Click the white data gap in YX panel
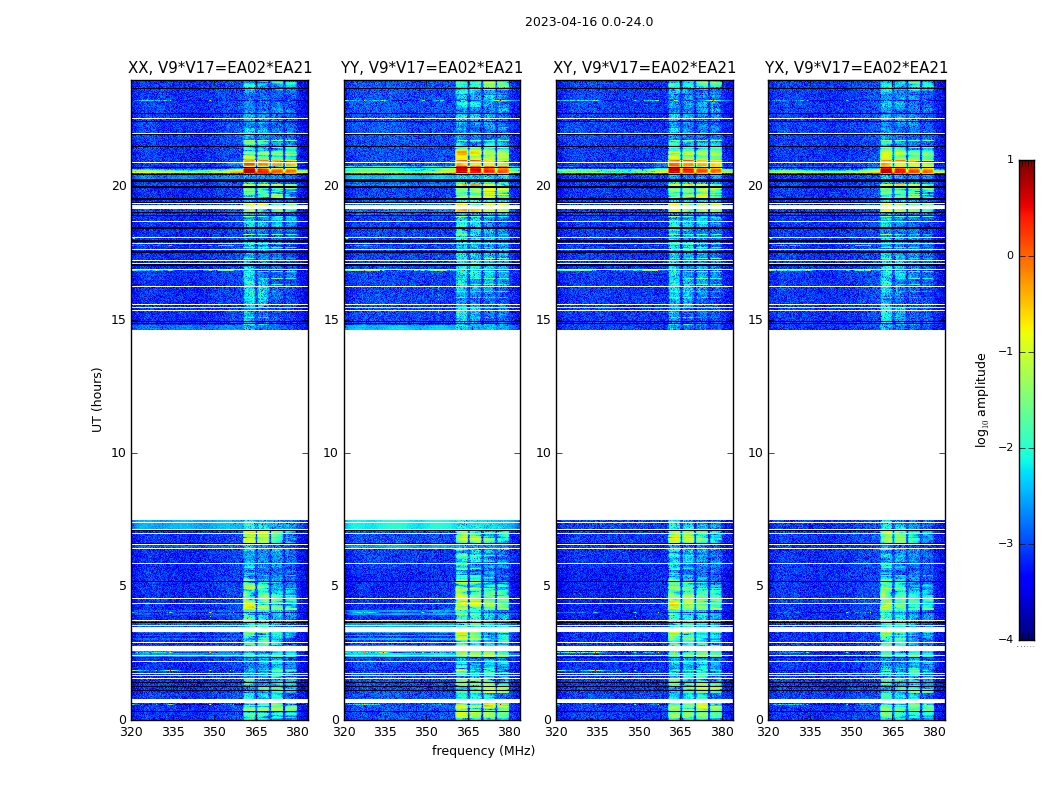Image resolution: width=1050 pixels, height=800 pixels. (x=856, y=425)
